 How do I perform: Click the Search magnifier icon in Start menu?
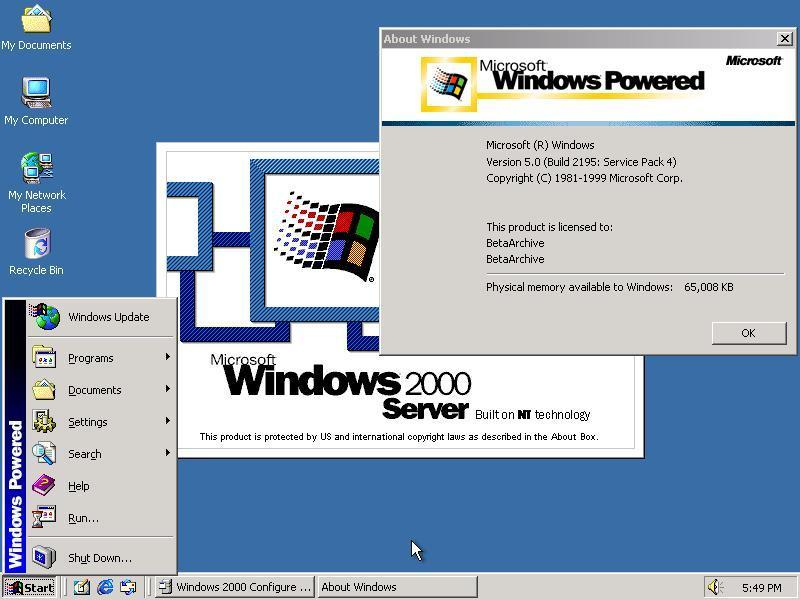coord(44,453)
